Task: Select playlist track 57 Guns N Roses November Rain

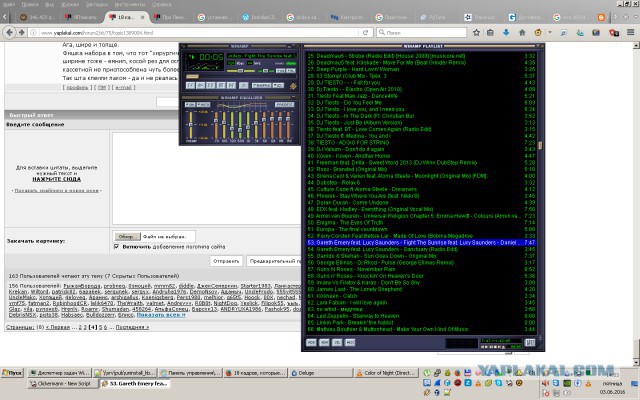Action: click(x=421, y=269)
